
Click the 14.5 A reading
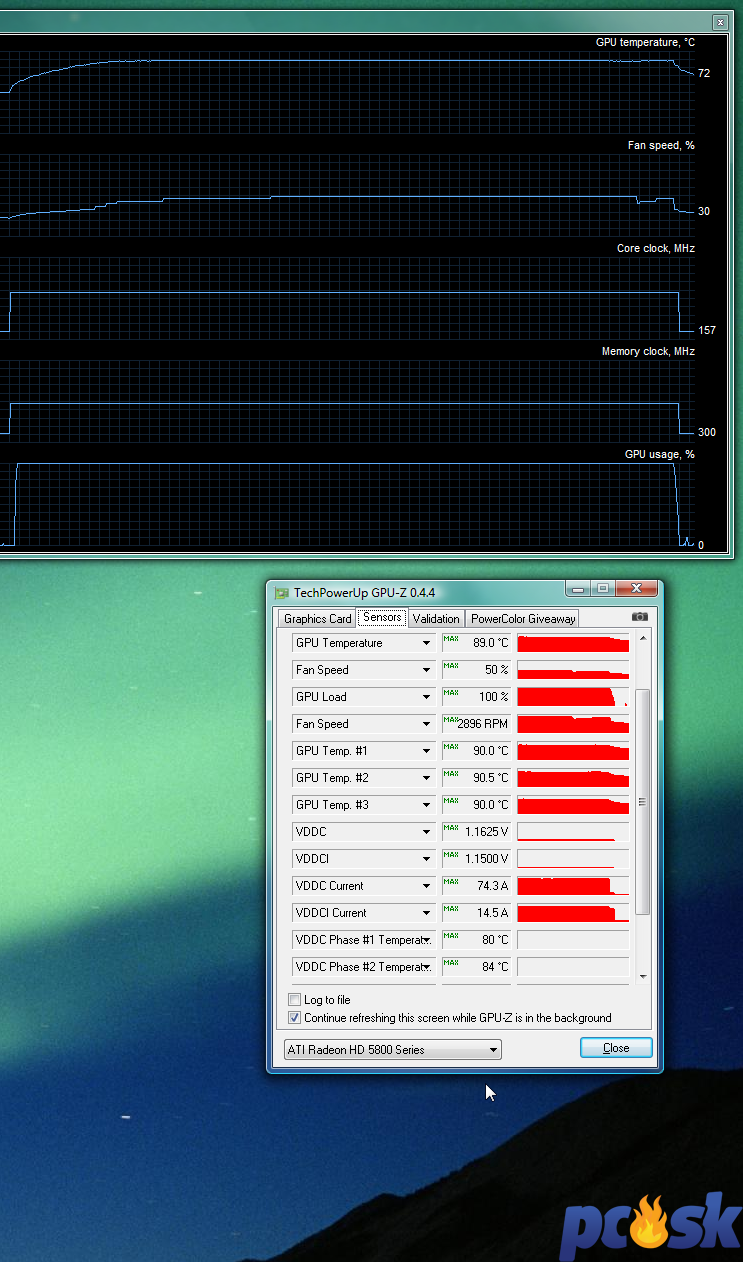coord(492,913)
